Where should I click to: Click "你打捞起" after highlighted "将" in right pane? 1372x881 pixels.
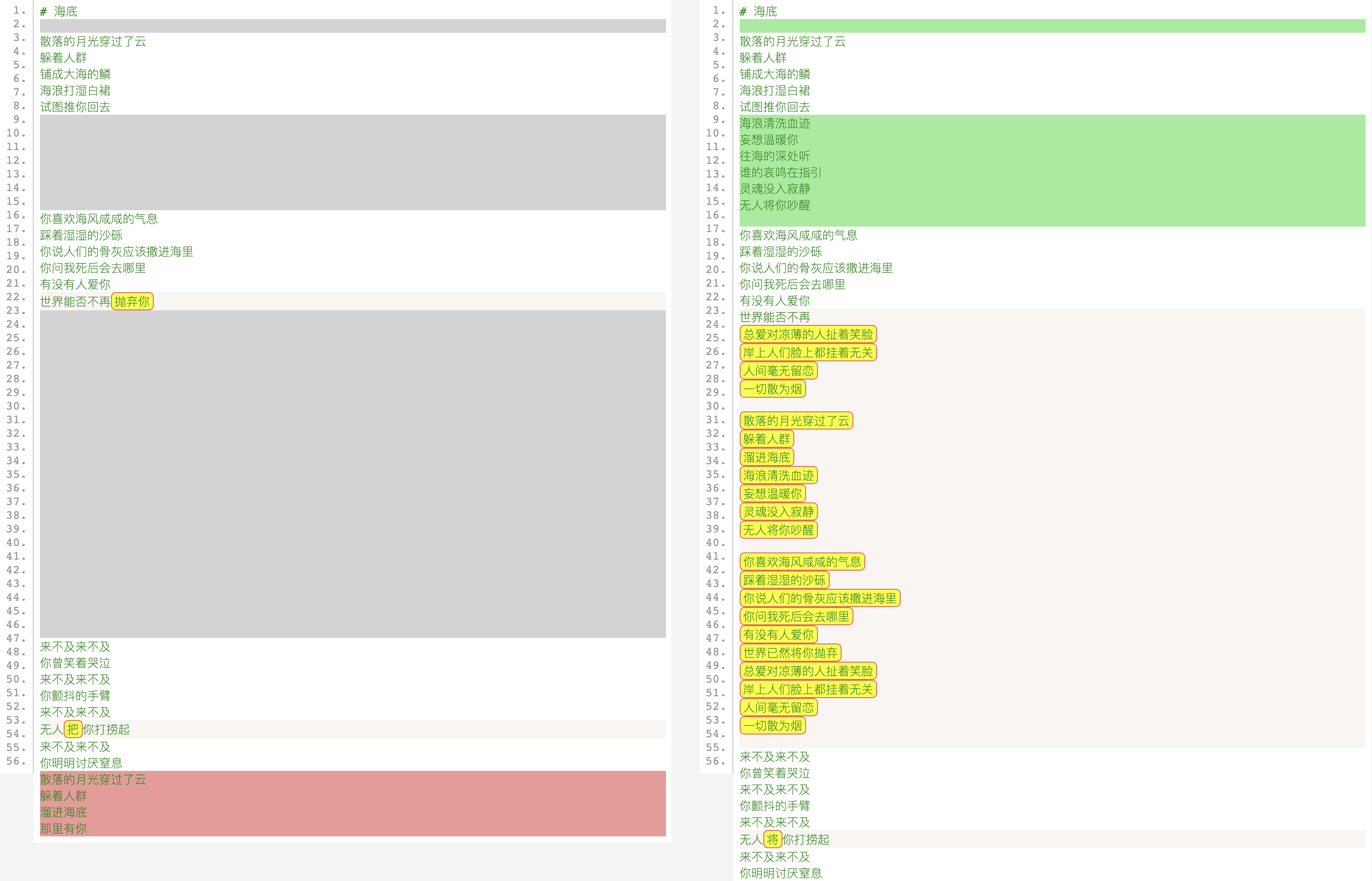(x=806, y=839)
